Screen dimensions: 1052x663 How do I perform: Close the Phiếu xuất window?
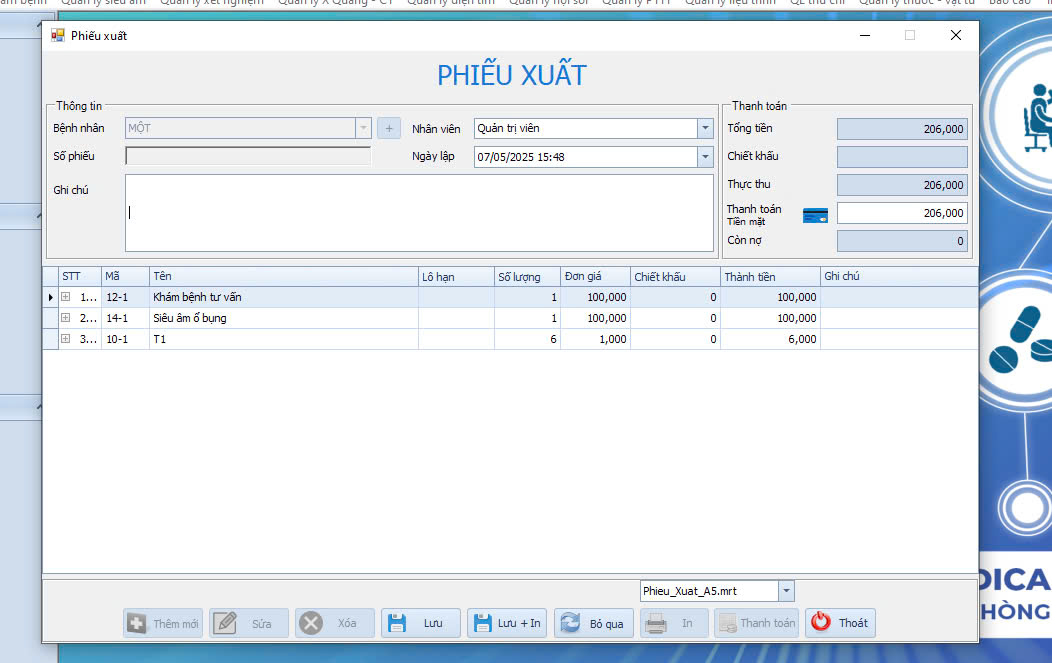[x=956, y=35]
